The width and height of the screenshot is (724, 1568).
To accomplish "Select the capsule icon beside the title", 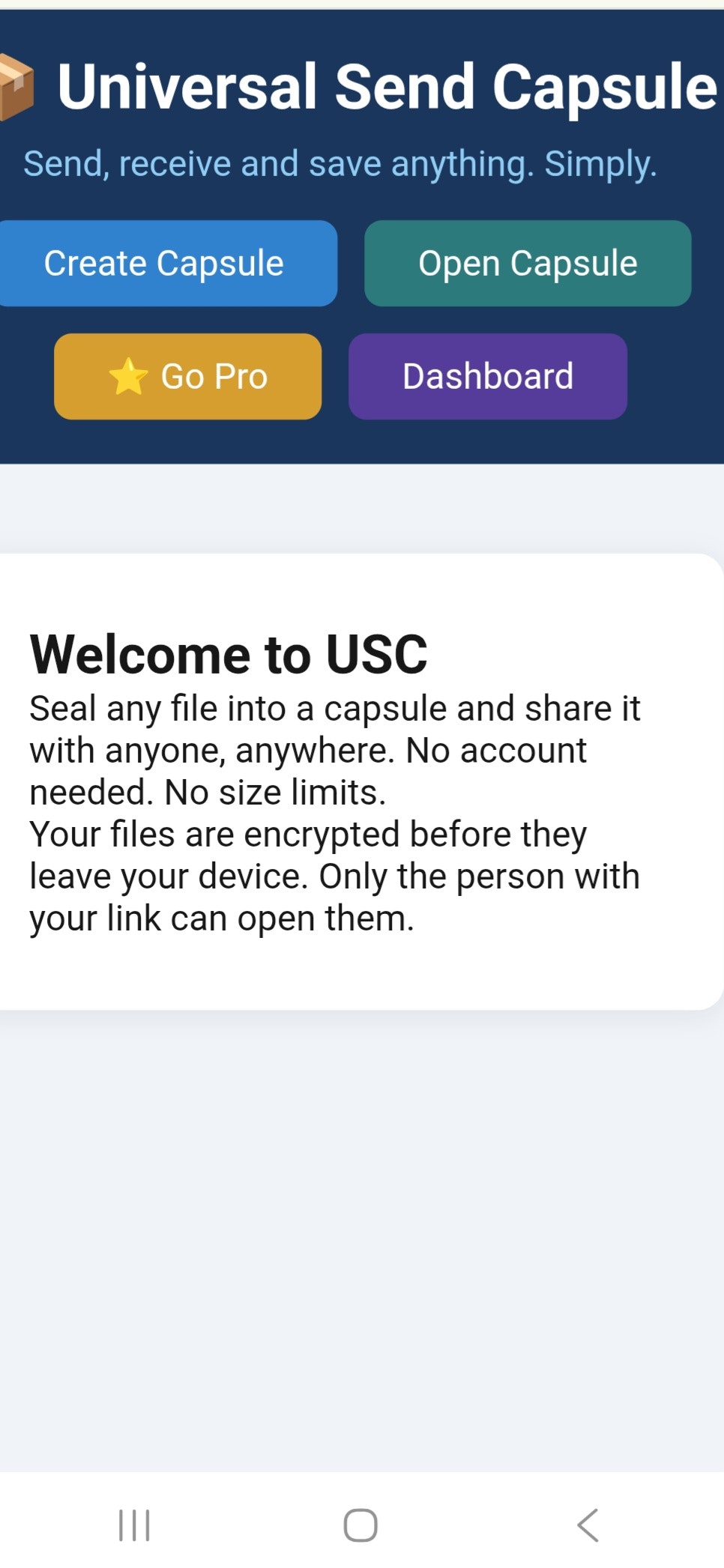I will coord(15,86).
